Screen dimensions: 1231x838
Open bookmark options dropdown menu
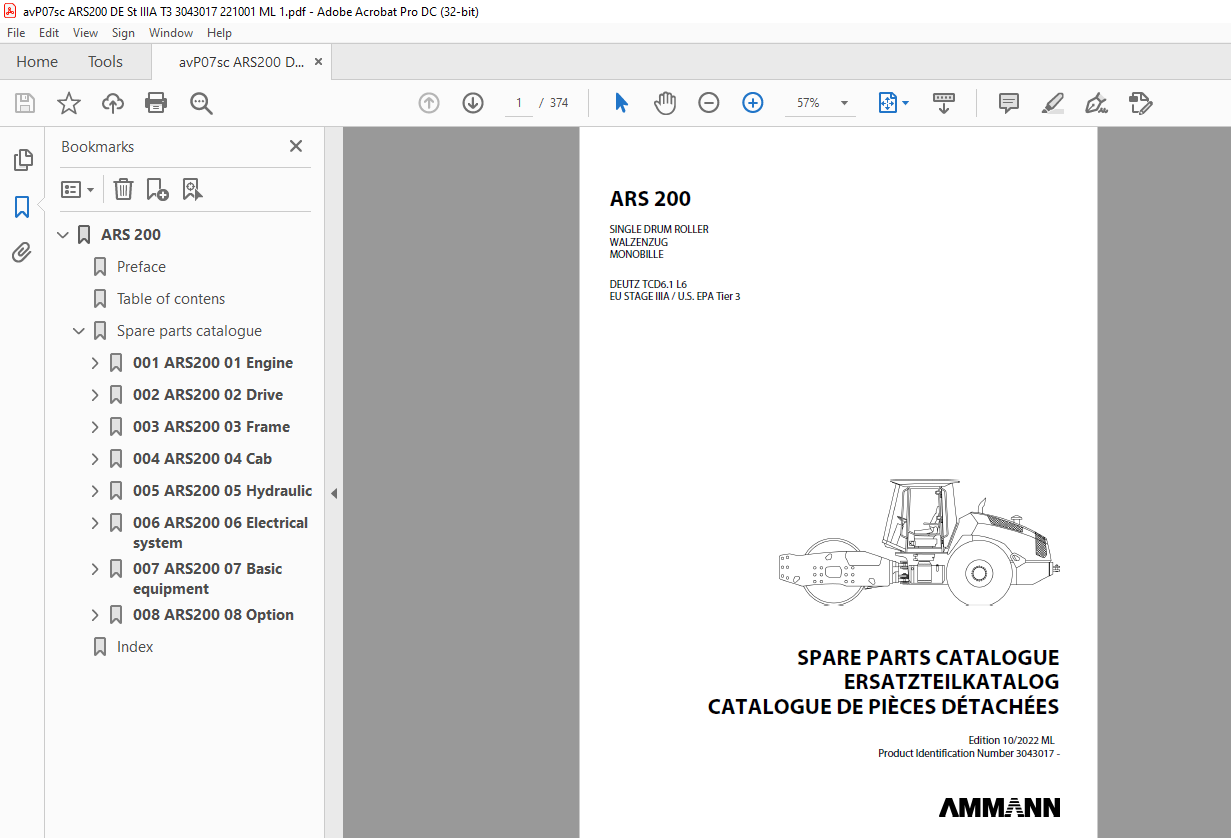click(x=78, y=189)
